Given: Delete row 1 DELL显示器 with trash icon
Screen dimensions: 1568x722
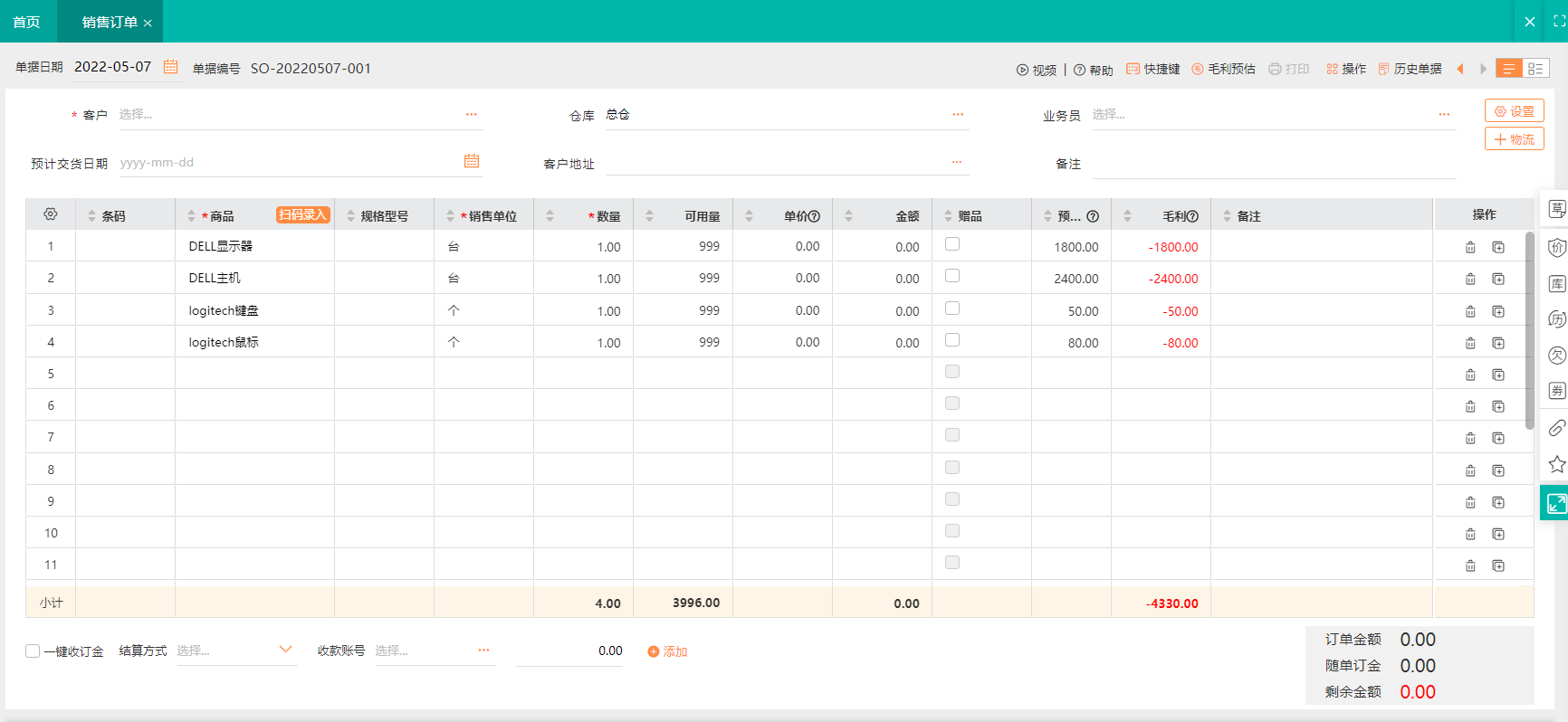Looking at the screenshot, I should [x=1470, y=247].
